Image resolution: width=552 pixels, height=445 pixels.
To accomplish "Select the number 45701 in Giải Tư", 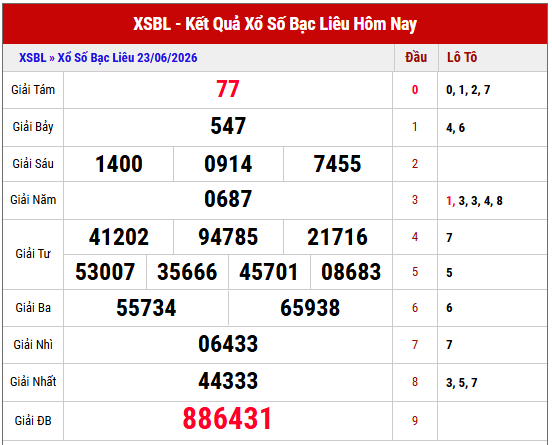I will pos(269,272).
